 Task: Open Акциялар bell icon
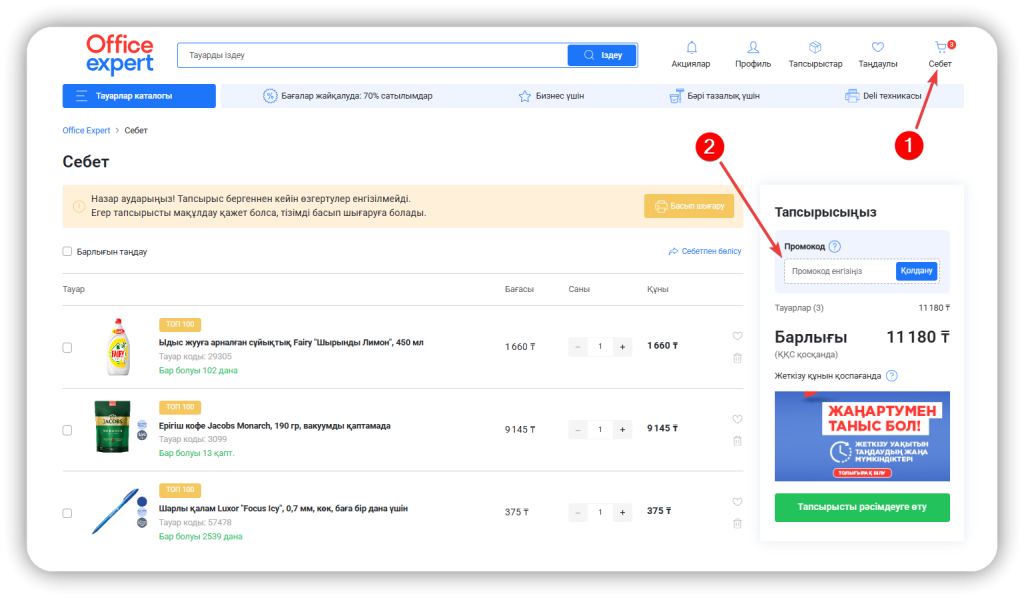coord(691,48)
